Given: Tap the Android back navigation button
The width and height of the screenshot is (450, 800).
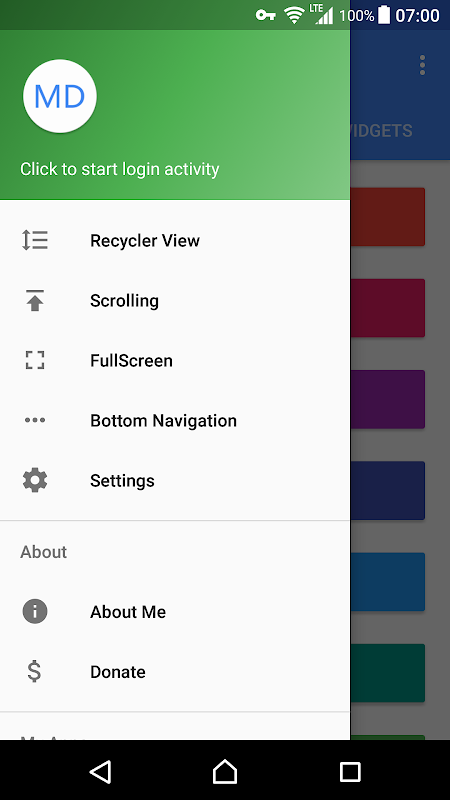Looking at the screenshot, I should (x=101, y=771).
